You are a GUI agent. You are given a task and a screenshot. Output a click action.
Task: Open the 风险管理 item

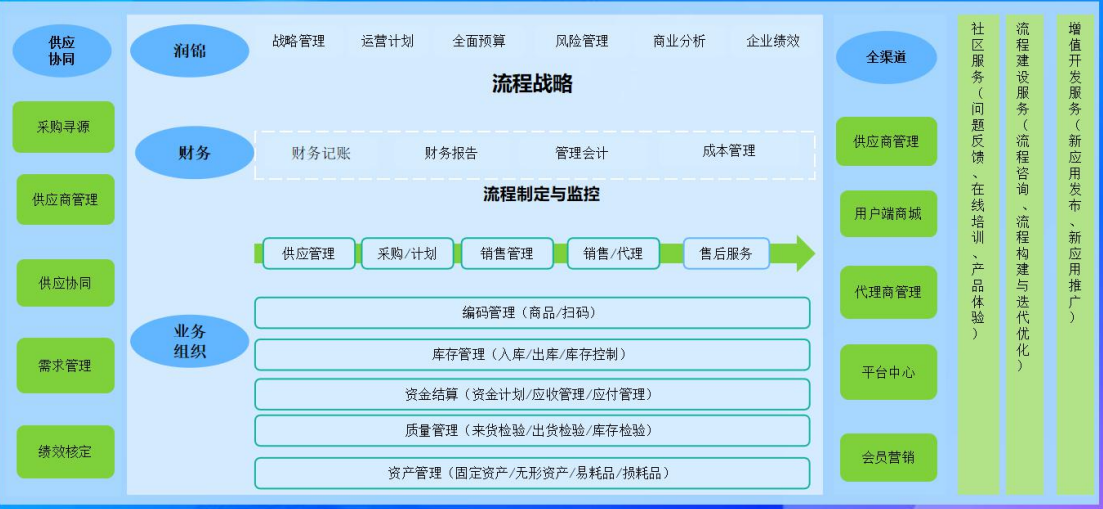[582, 41]
